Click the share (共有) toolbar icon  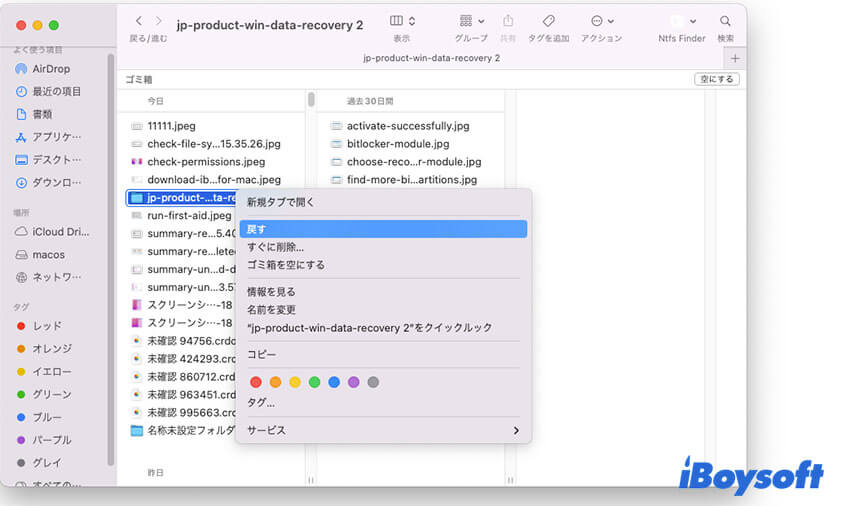point(508,21)
